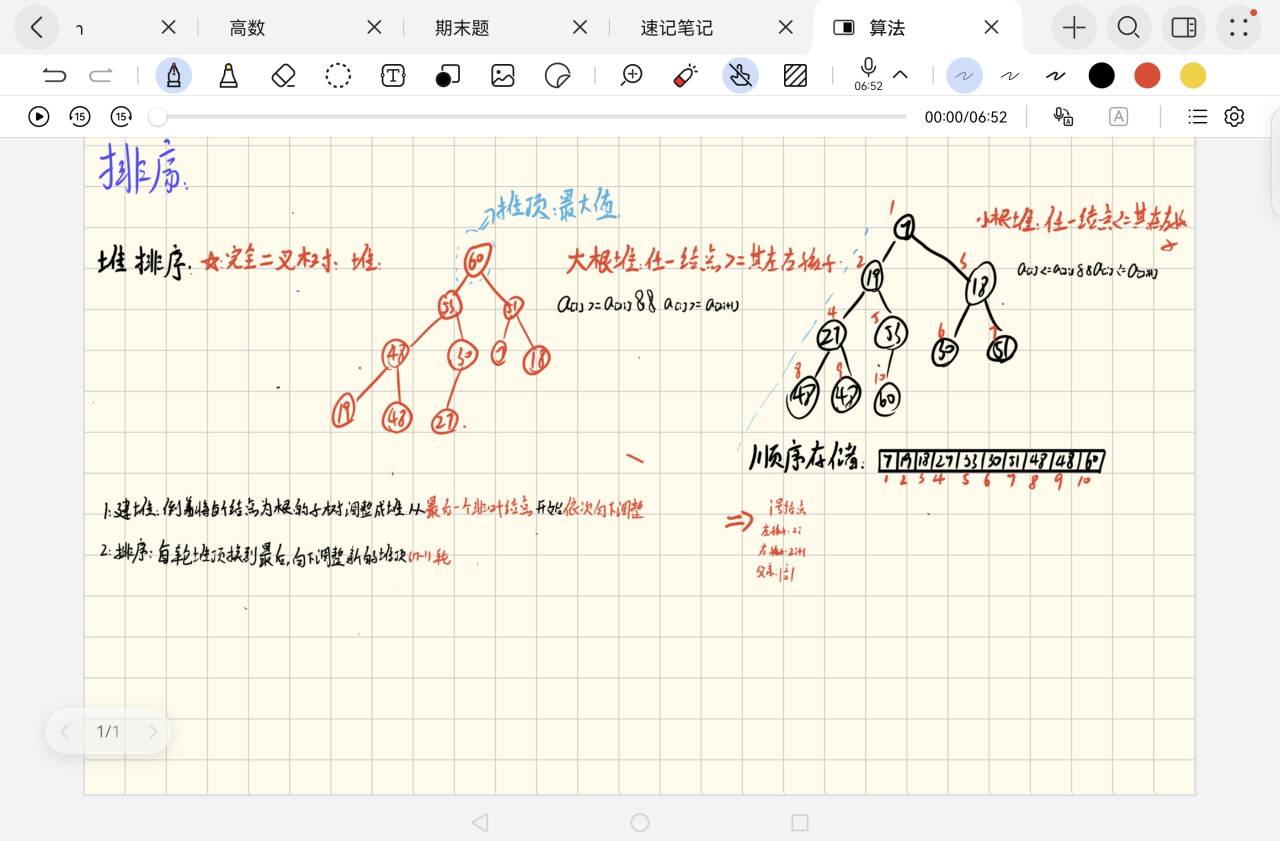This screenshot has width=1280, height=841.
Task: Choose the thickest stroke width
Action: tap(1056, 75)
